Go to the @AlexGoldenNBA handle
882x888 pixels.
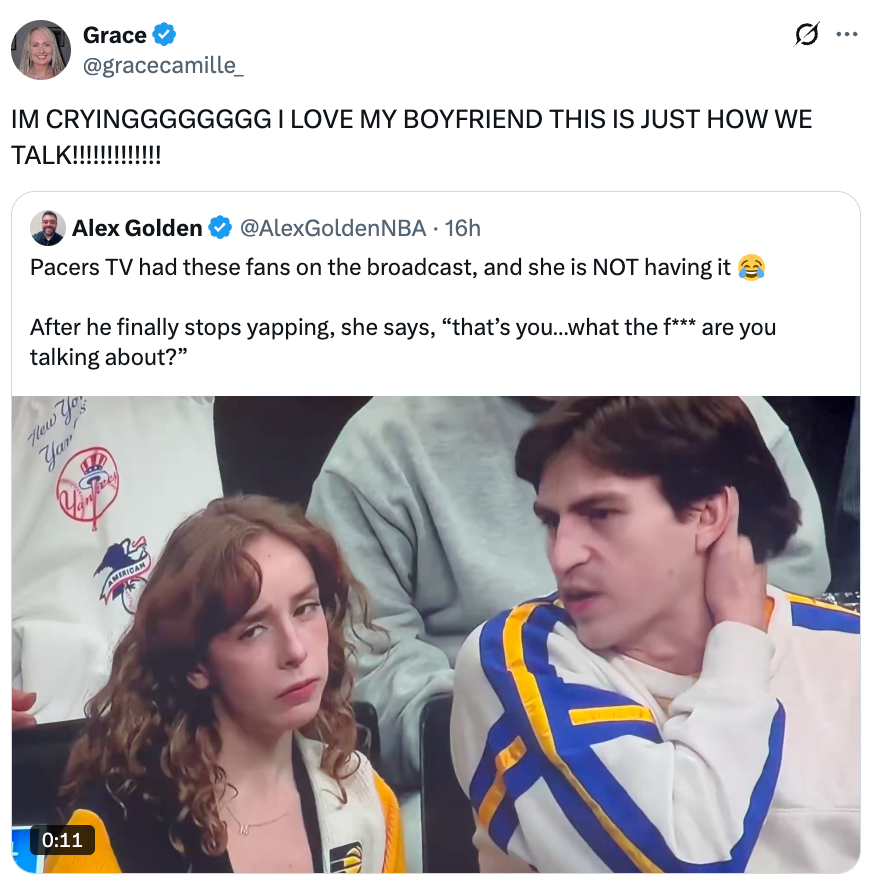point(333,228)
